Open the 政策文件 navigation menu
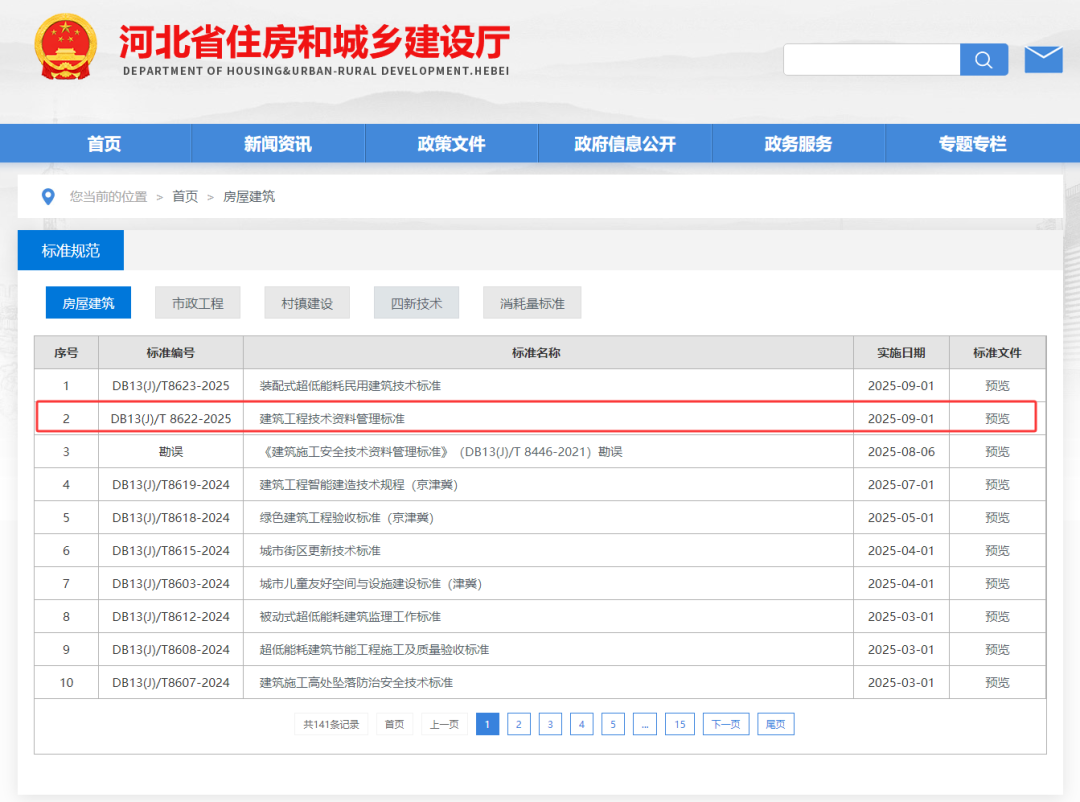Screen dimensions: 1080x802 tap(451, 143)
